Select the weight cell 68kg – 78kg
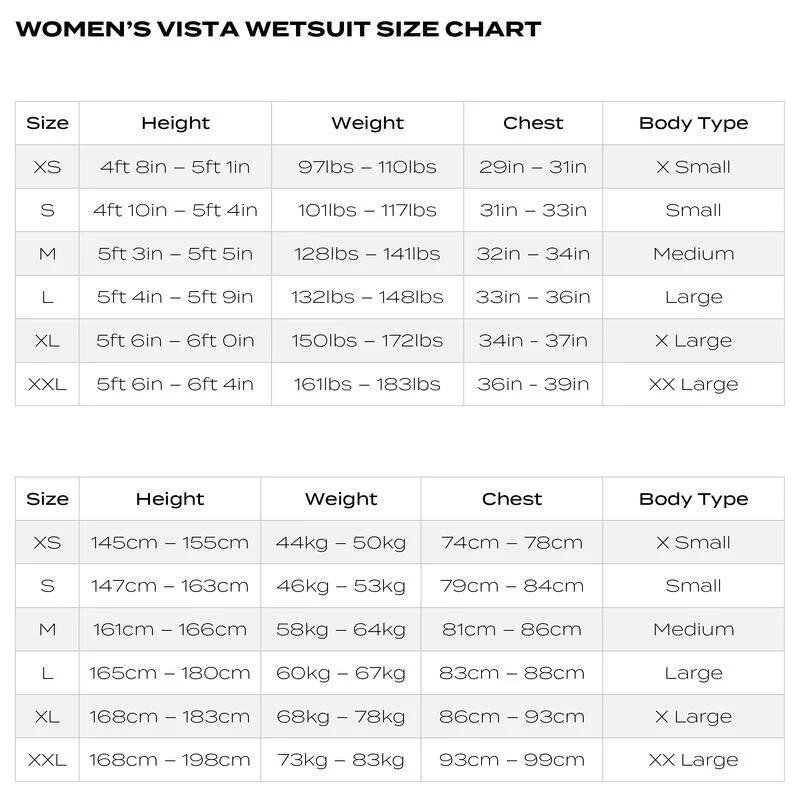800x800 pixels. click(341, 717)
